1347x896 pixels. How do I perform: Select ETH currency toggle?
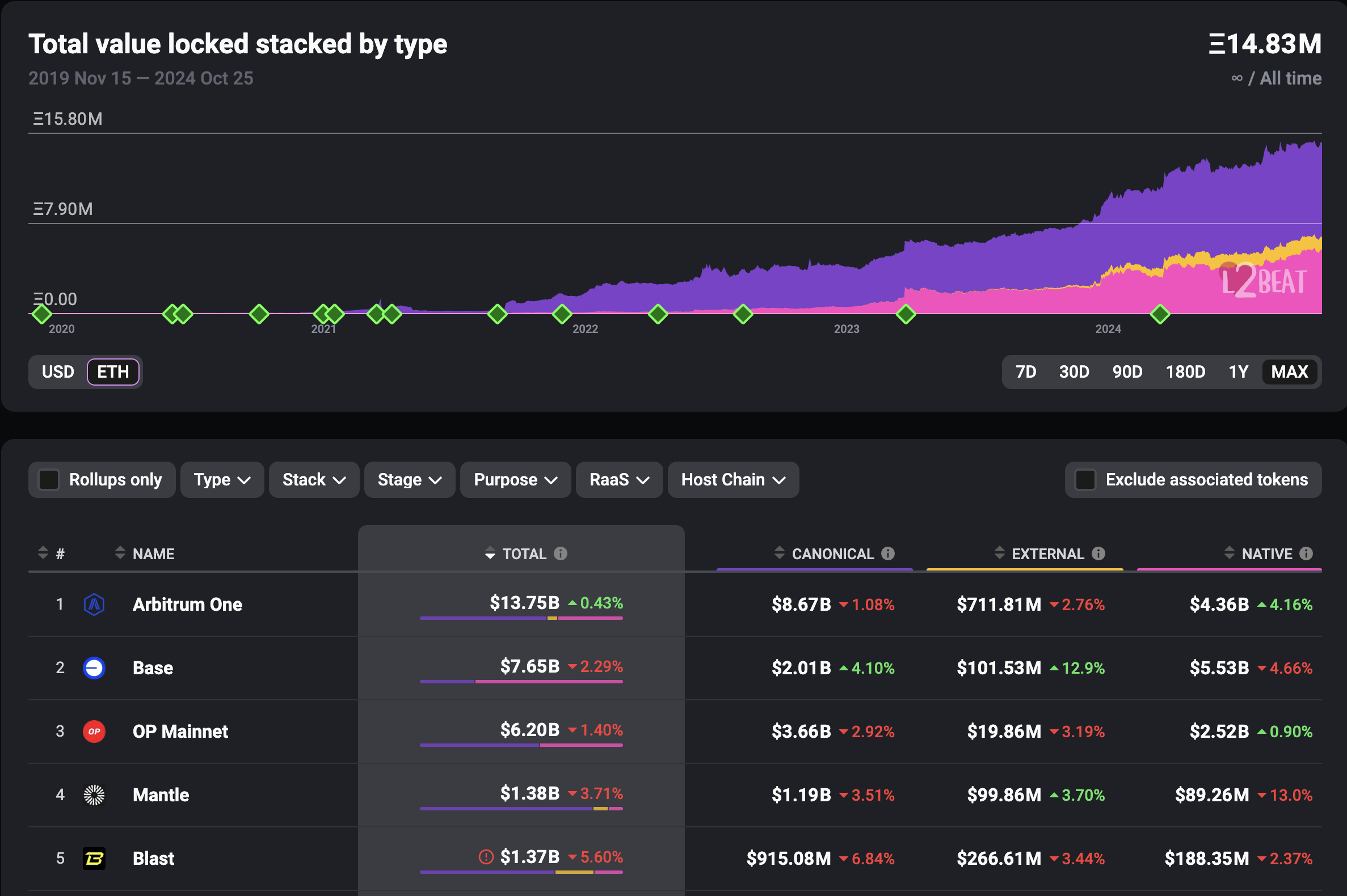pos(113,371)
